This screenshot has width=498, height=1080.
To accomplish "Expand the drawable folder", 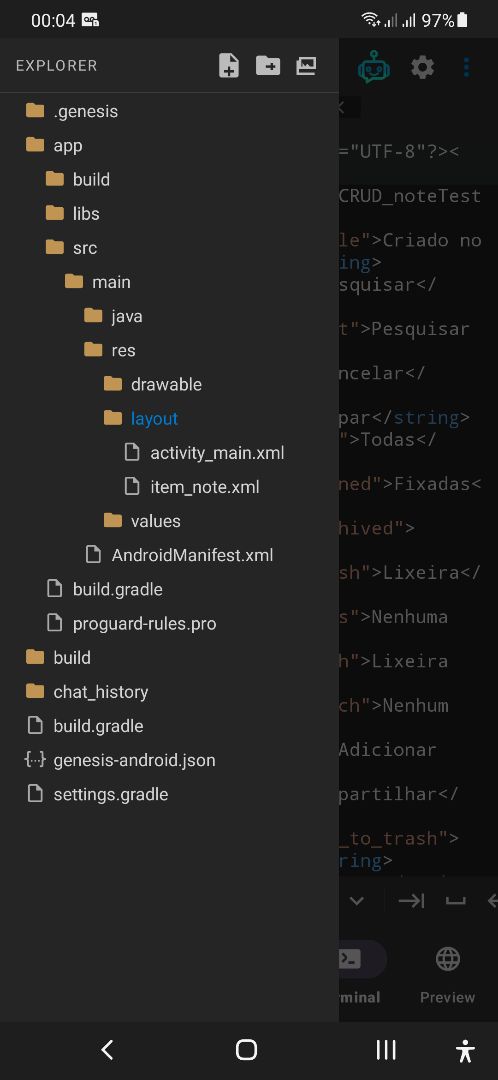I will 169,384.
